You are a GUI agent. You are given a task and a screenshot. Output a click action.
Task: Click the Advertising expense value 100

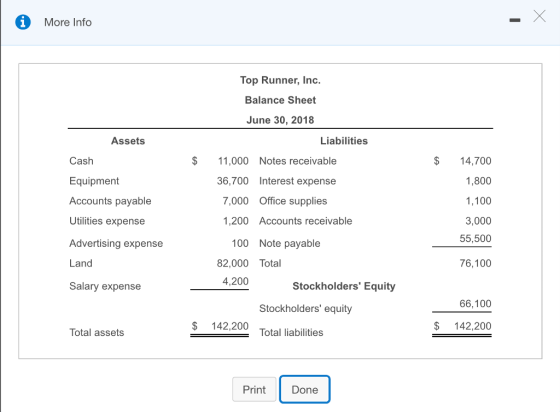pyautogui.click(x=240, y=243)
